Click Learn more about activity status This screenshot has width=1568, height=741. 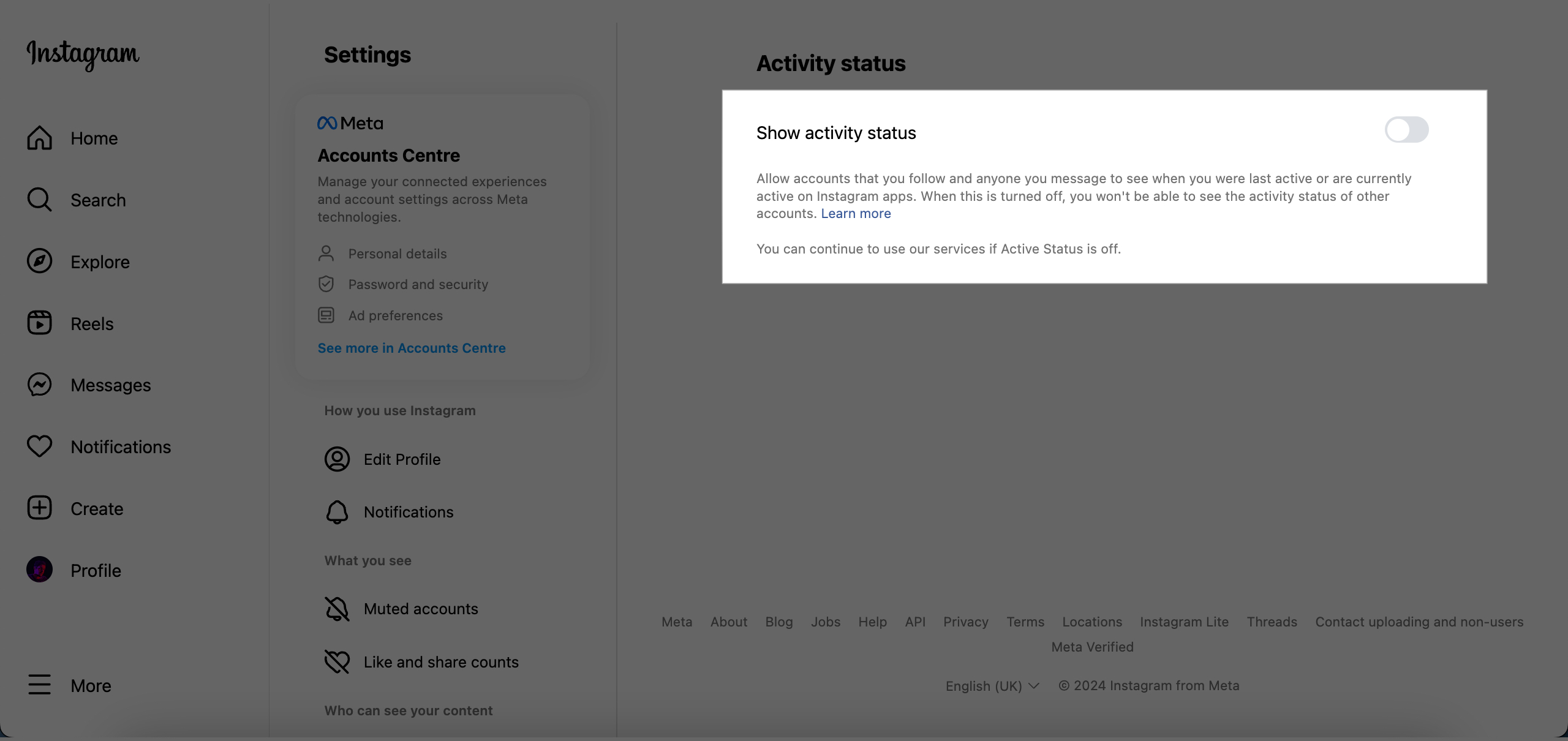[x=855, y=213]
